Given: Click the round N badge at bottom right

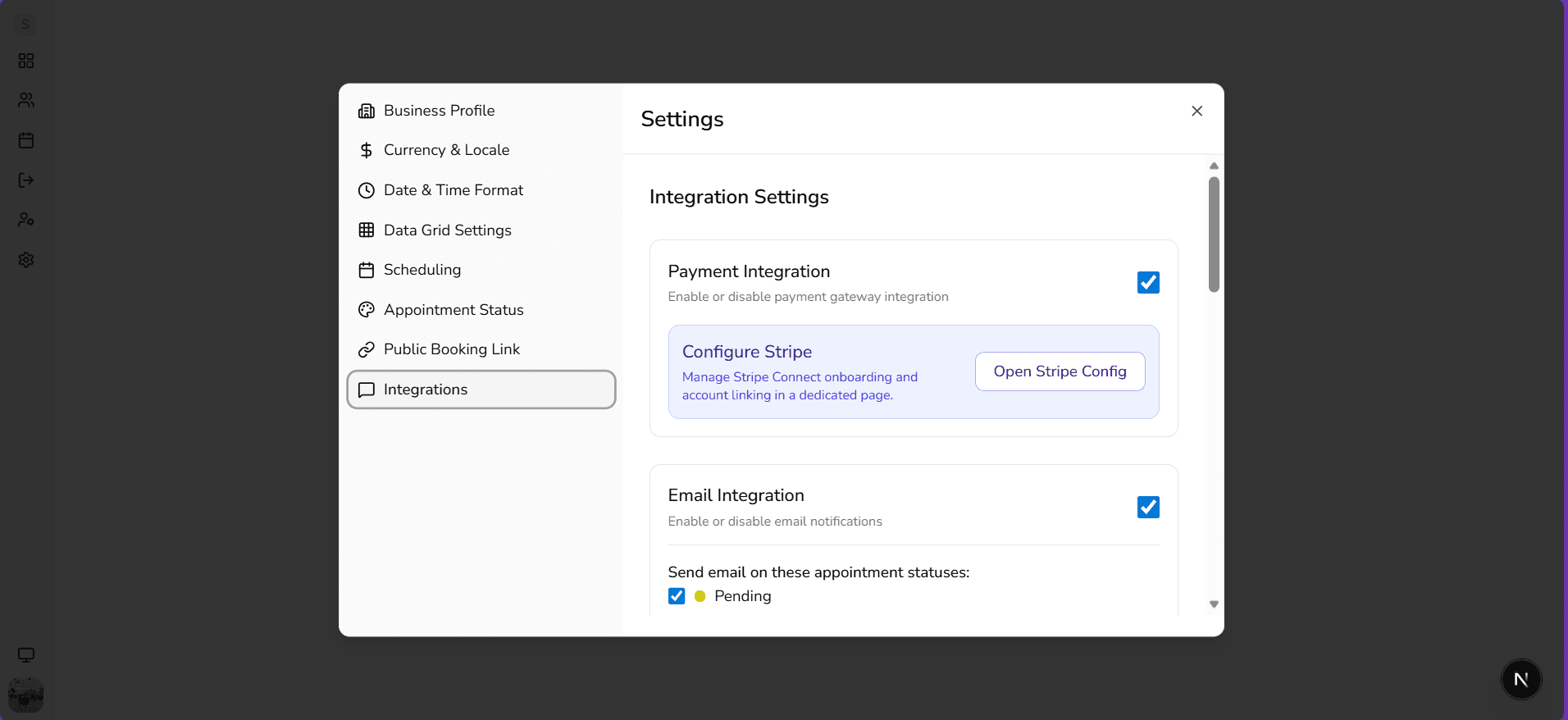Looking at the screenshot, I should 1521,679.
